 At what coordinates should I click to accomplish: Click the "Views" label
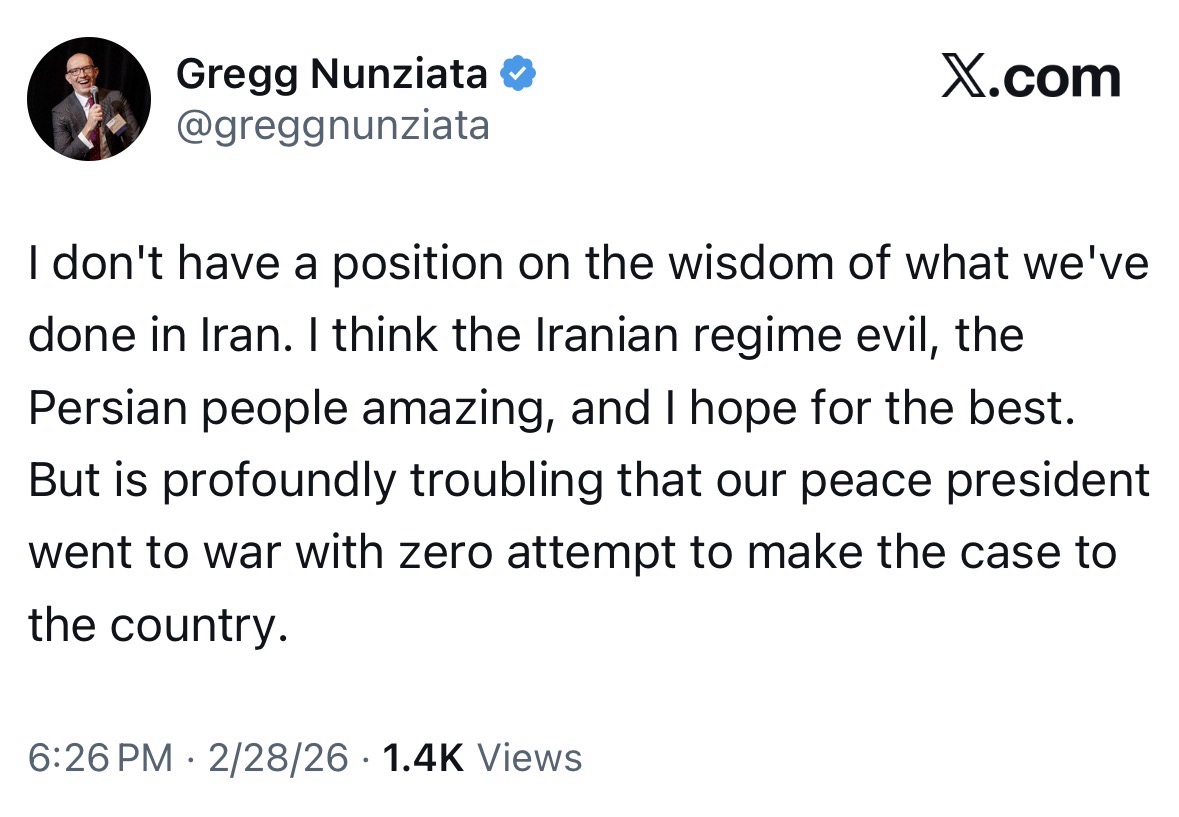pyautogui.click(x=530, y=757)
